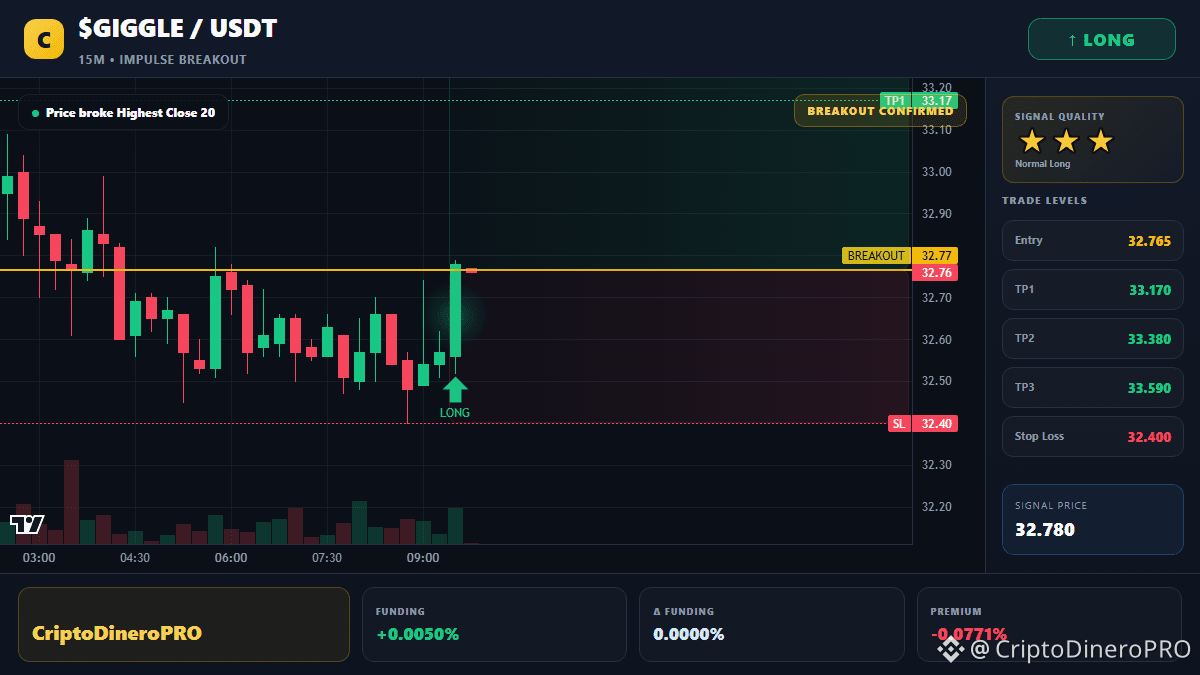Click the TP1 33.17 price tag on chart
Image resolution: width=1200 pixels, height=675 pixels.
919,100
